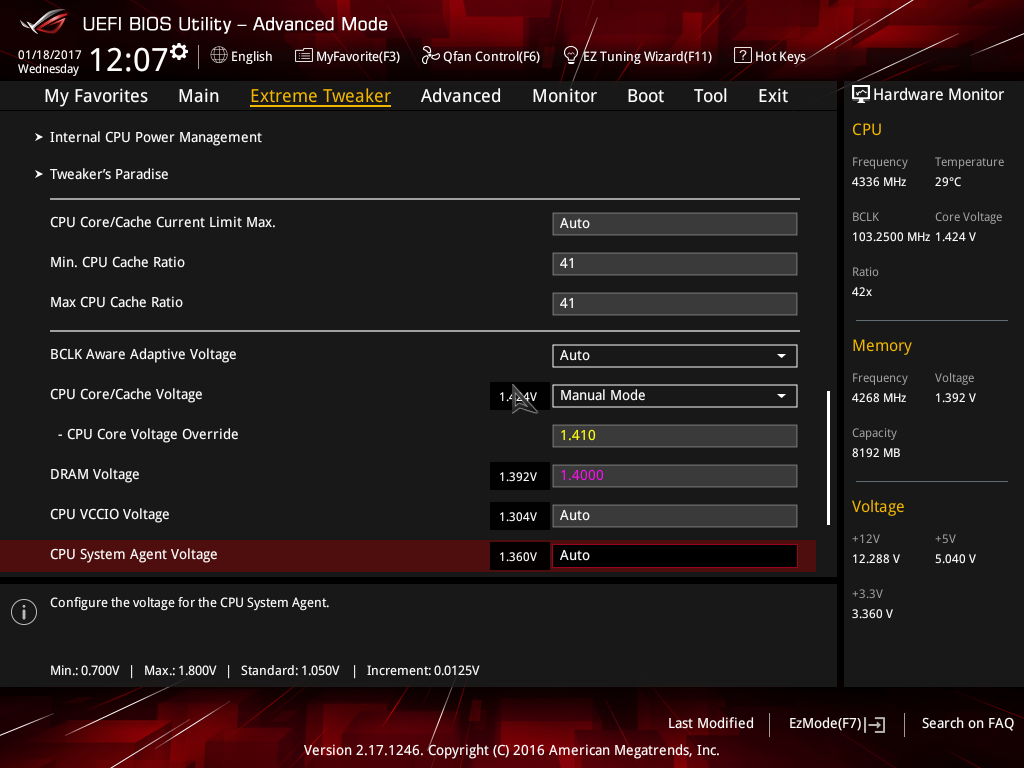The width and height of the screenshot is (1024, 768).
Task: Click +5V reading 5.040 V
Action: (x=955, y=559)
